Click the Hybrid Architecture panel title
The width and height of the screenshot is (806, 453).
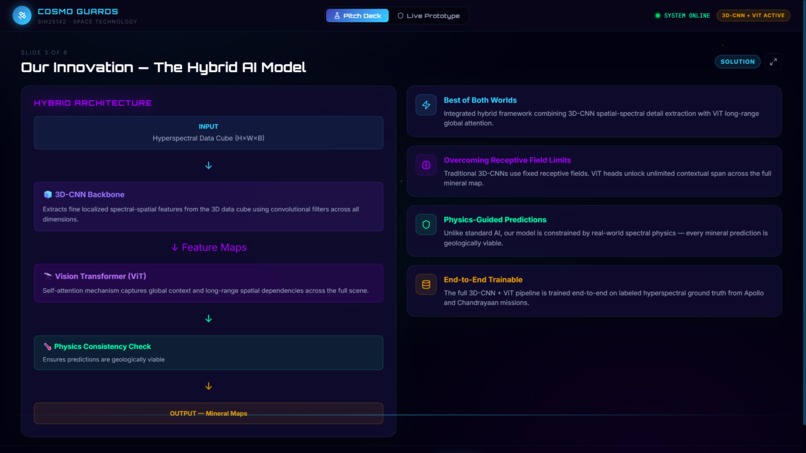click(x=93, y=103)
